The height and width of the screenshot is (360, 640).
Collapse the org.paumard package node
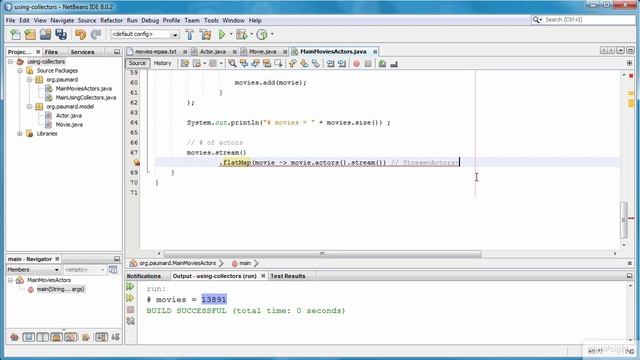29,80
